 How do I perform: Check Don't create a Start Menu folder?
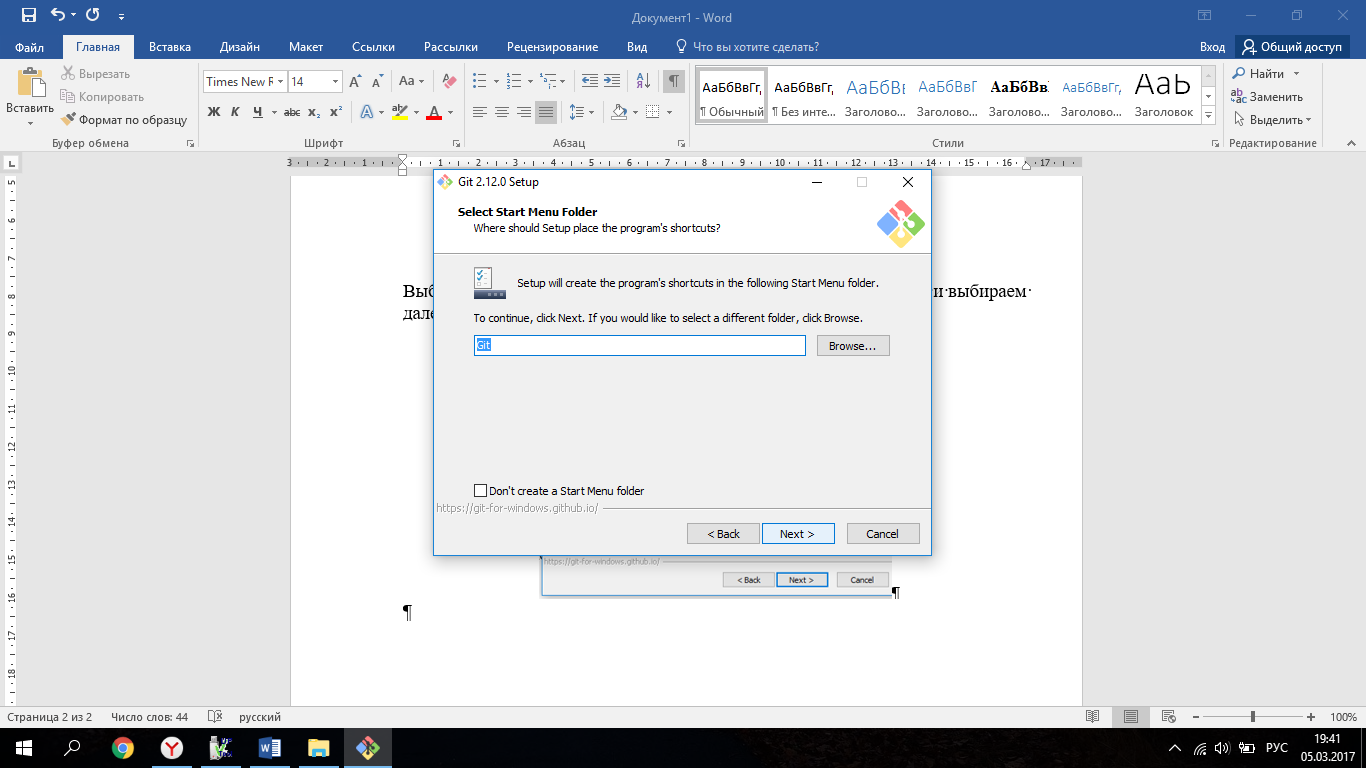coord(480,491)
